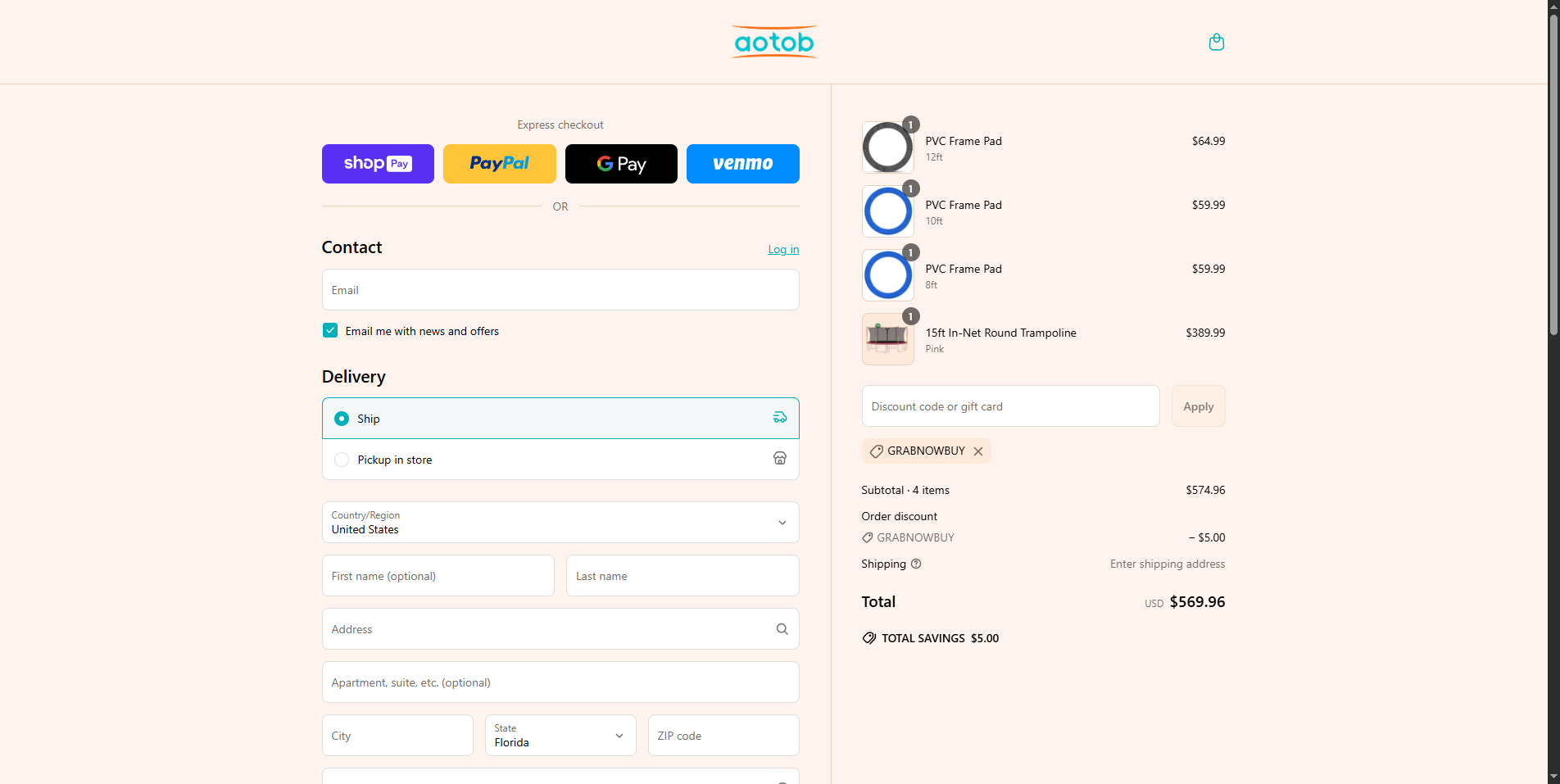
Task: Click the scrollbar down arrow
Action: tap(1553, 777)
